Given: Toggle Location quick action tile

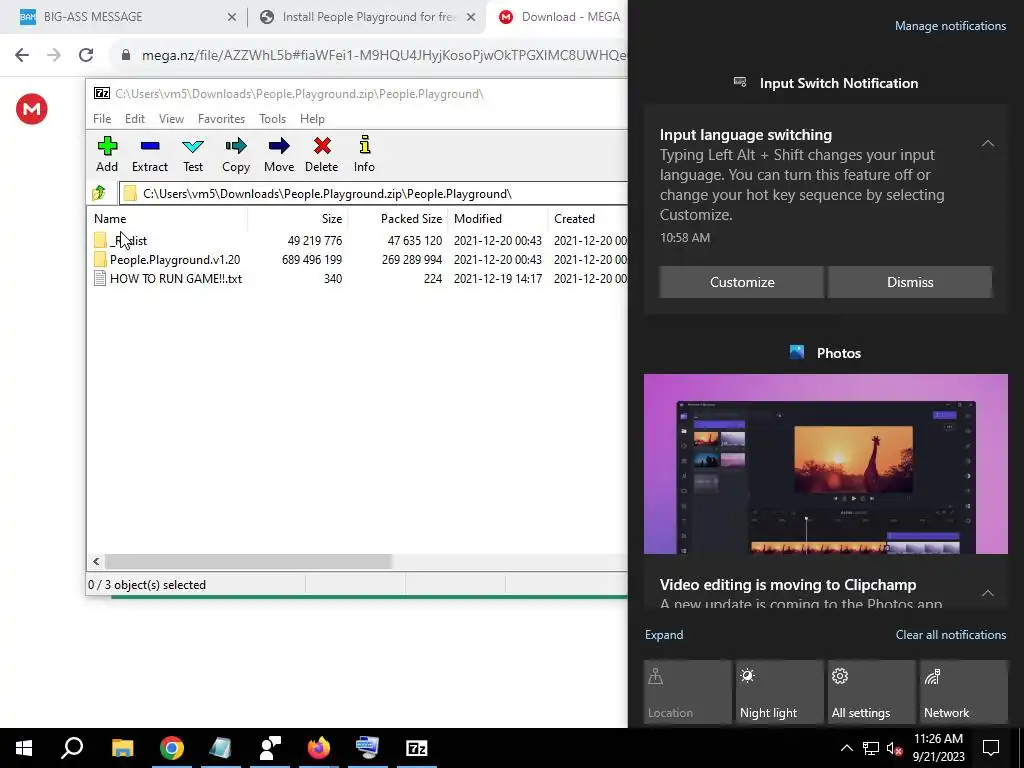Looking at the screenshot, I should click(687, 692).
